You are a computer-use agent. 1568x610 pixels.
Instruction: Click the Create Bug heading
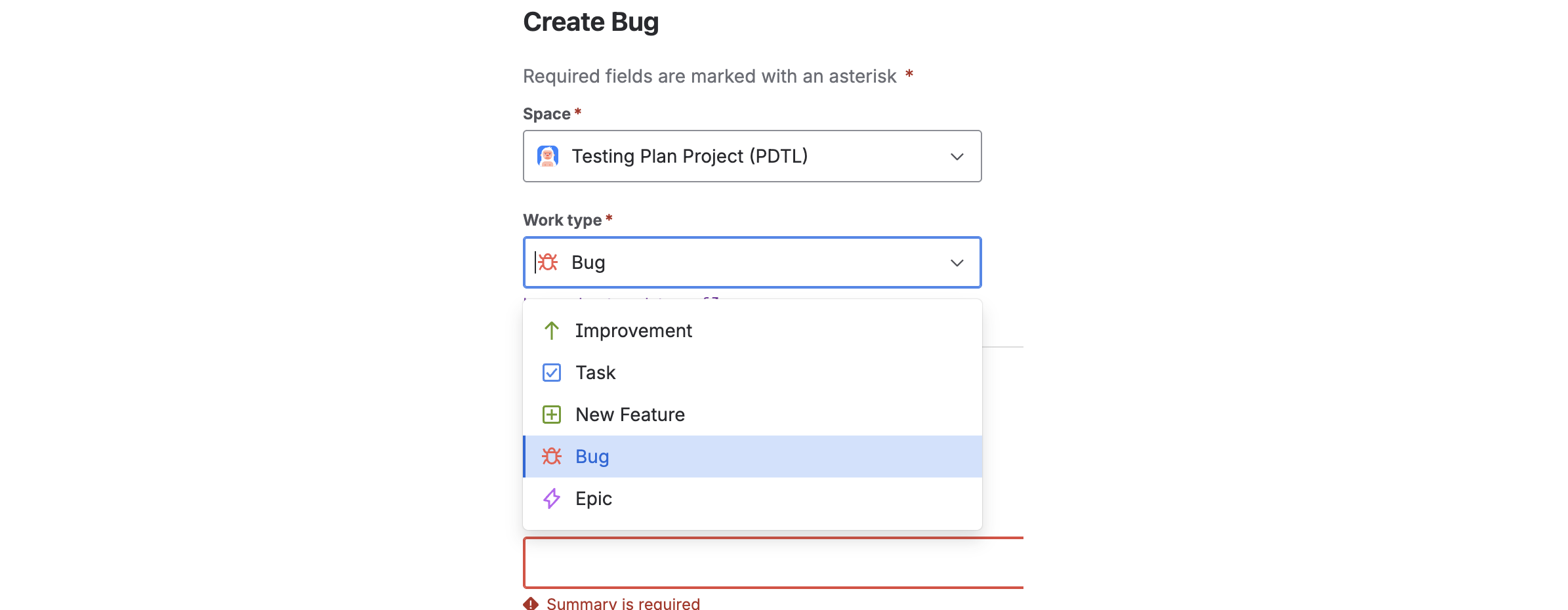[x=590, y=22]
